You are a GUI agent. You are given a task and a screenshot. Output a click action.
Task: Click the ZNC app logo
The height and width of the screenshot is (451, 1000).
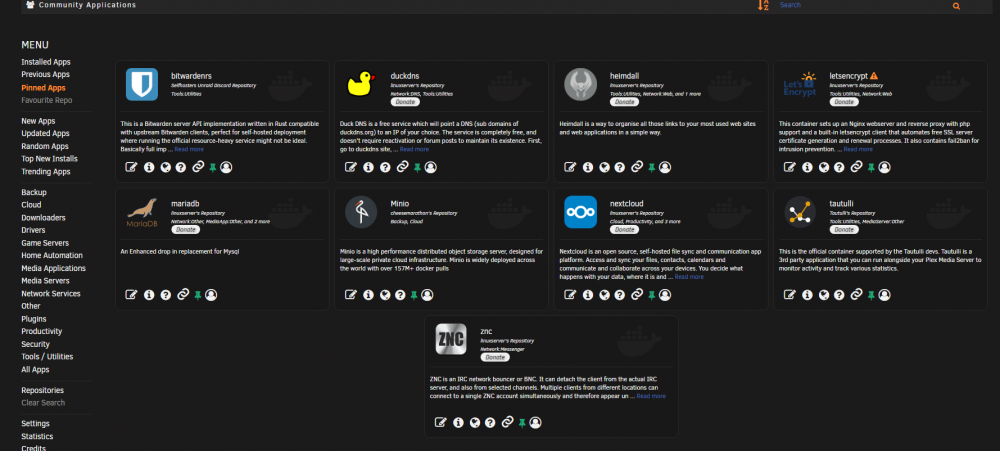tap(451, 339)
